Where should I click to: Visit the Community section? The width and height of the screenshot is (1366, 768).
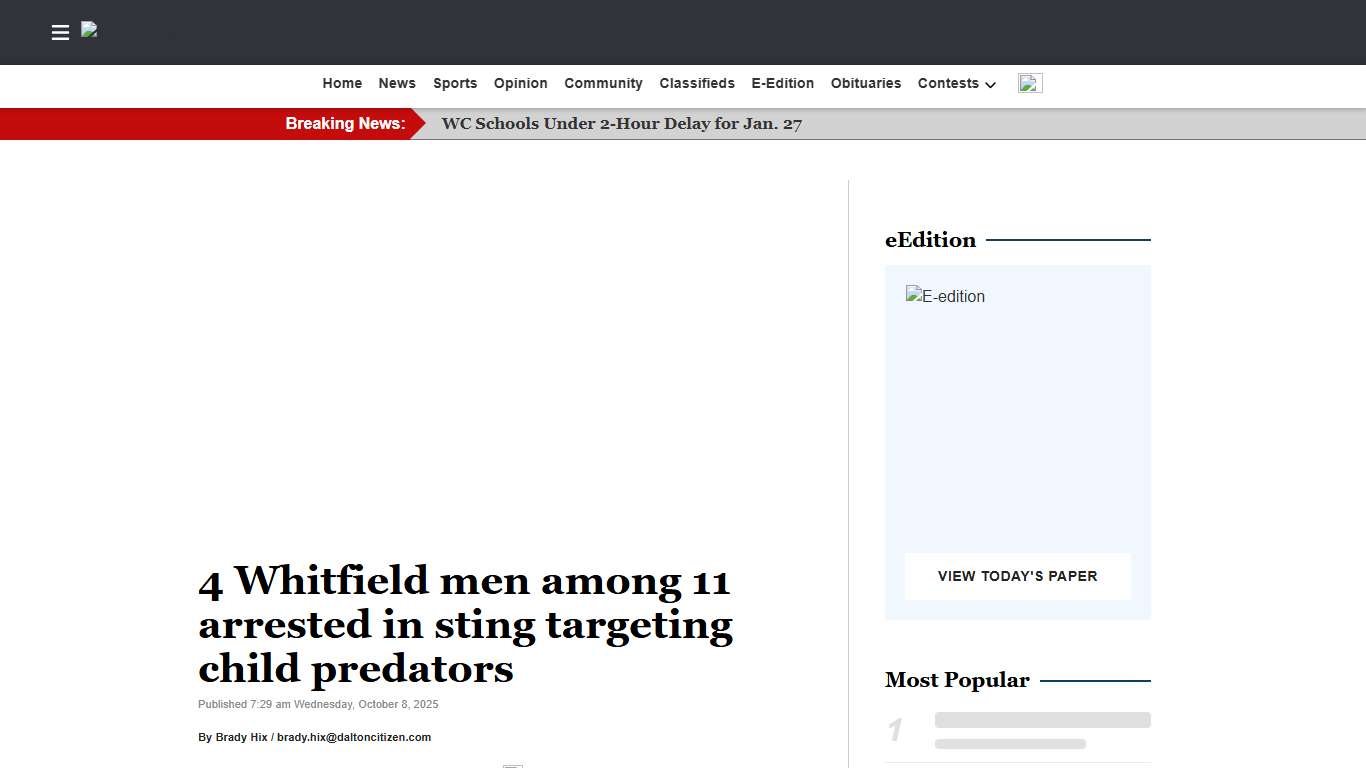click(603, 84)
